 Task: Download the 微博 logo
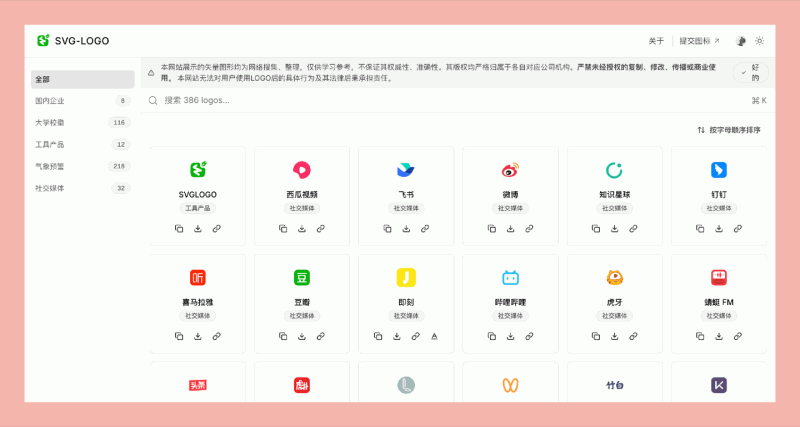pyautogui.click(x=511, y=229)
